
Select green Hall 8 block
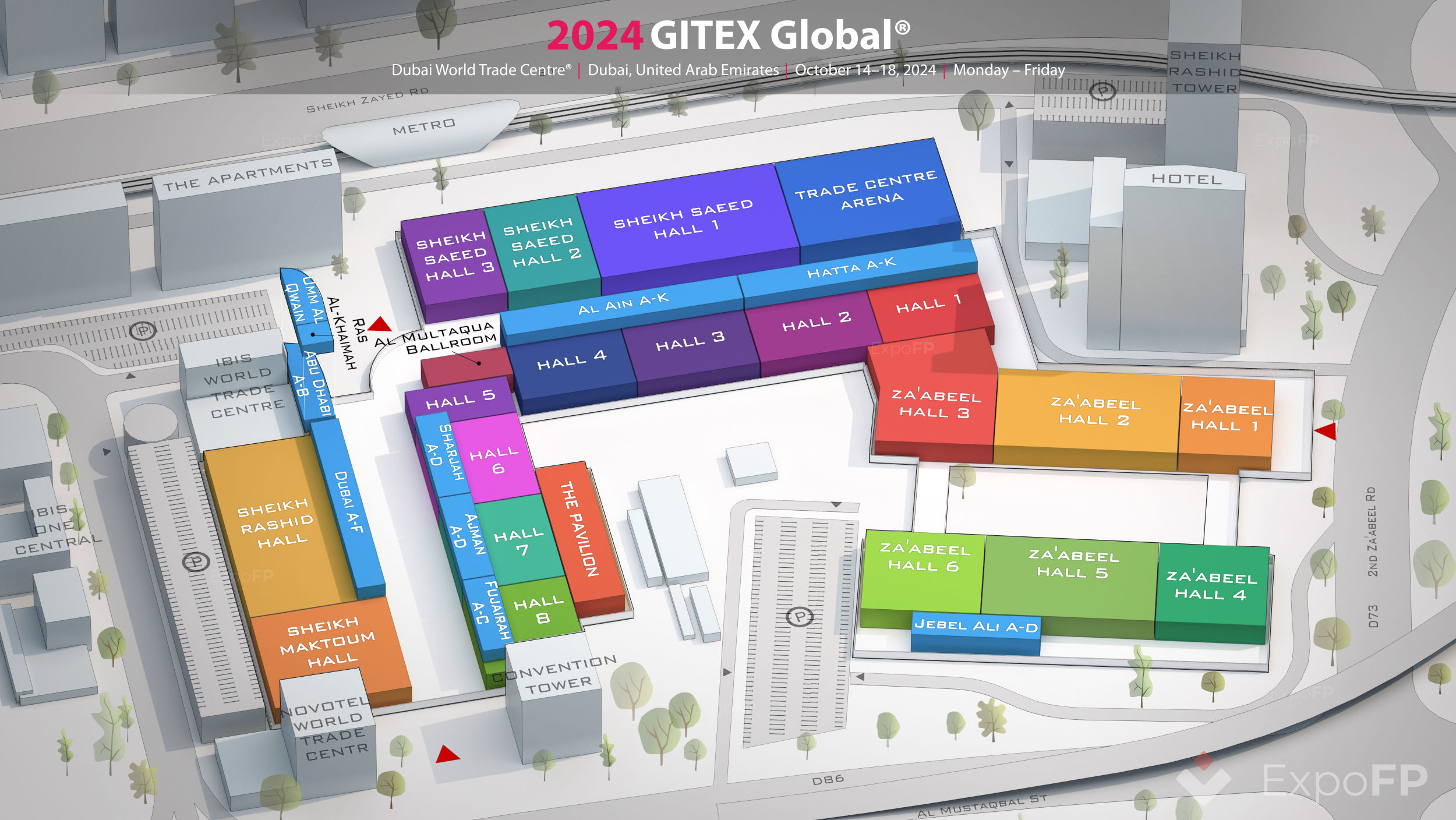(539, 609)
